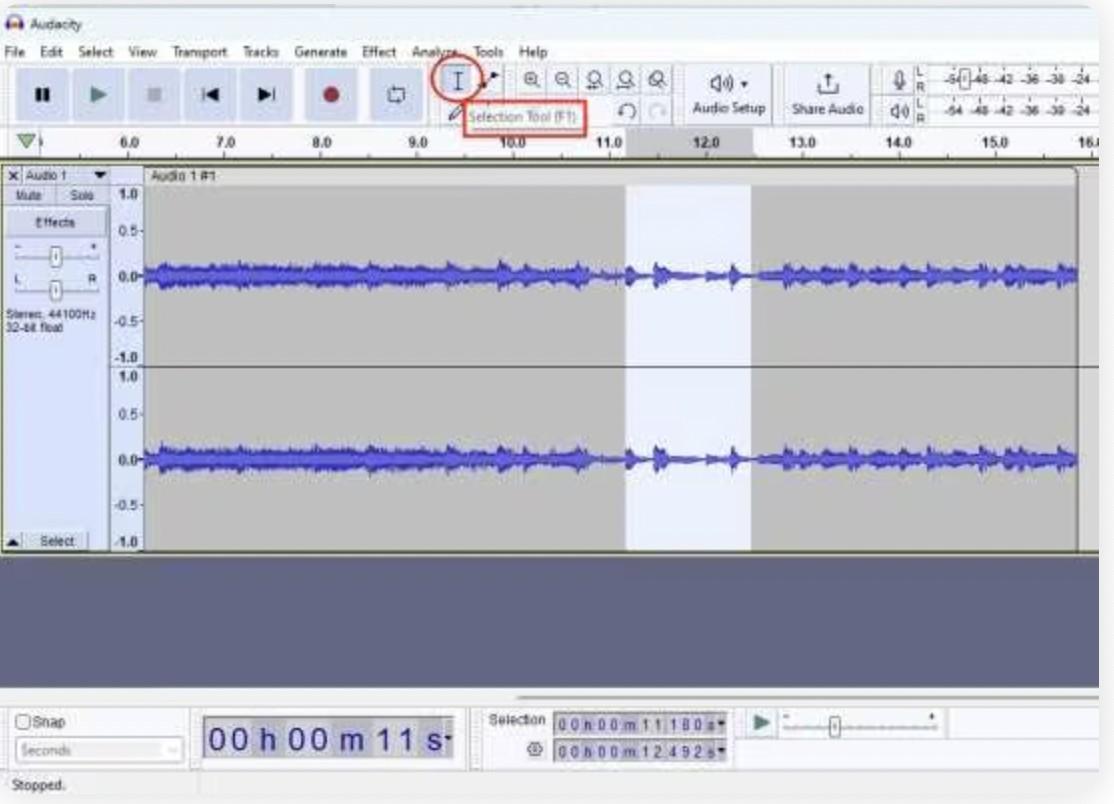The image size is (1114, 804).
Task: Adjust the Audio 1 gain slider
Action: click(55, 256)
